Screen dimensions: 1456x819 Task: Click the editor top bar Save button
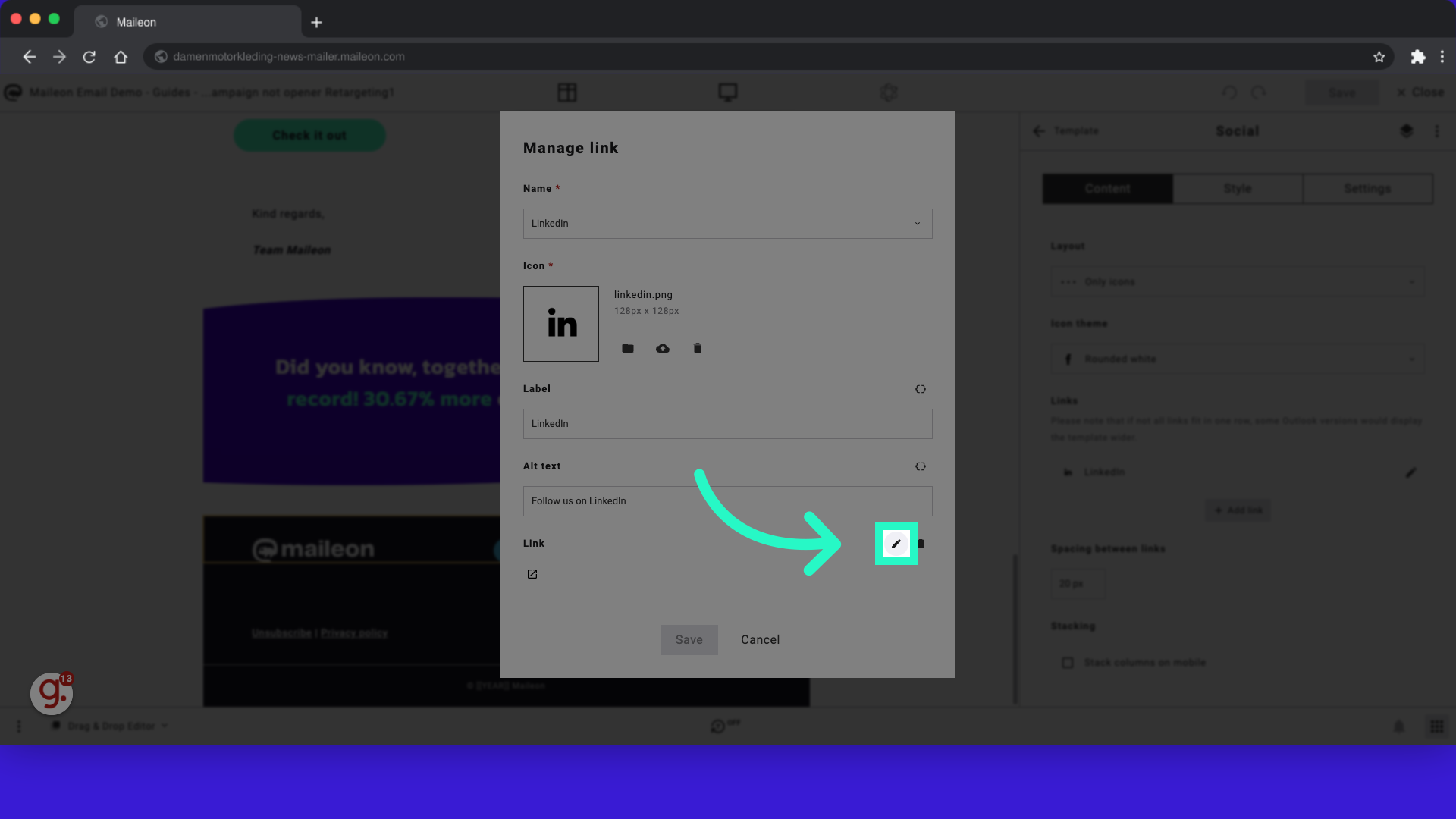click(1342, 93)
